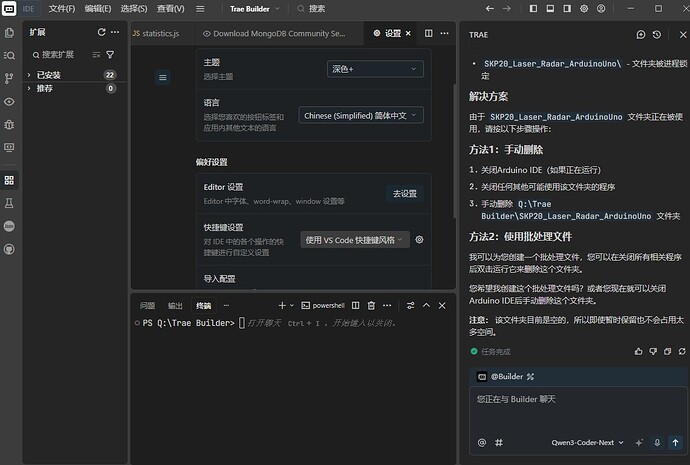The height and width of the screenshot is (465, 690).
Task: Open the 选择(S) menu
Action: 134,9
